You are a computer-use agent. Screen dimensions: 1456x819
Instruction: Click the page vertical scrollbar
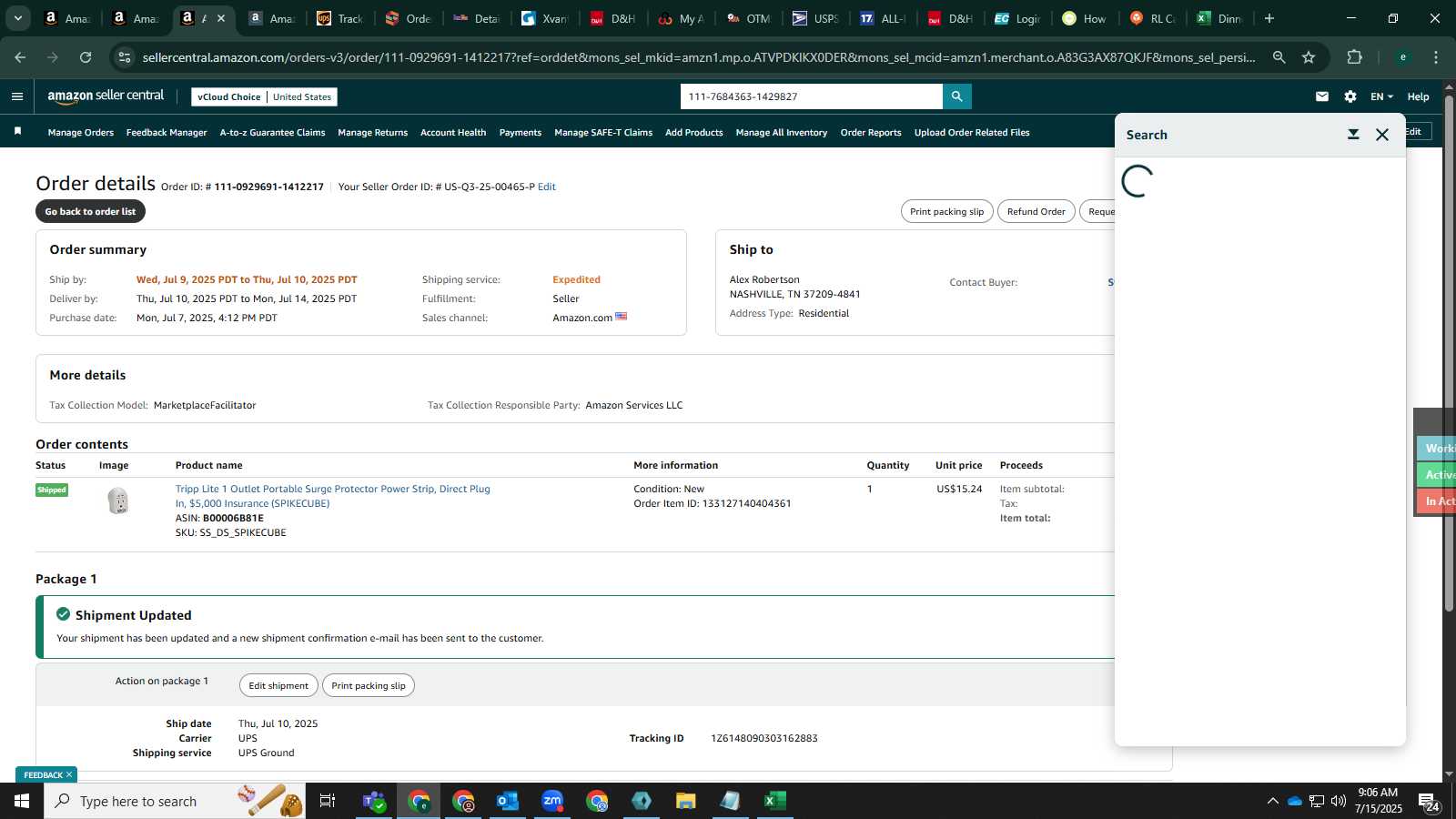click(1449, 355)
